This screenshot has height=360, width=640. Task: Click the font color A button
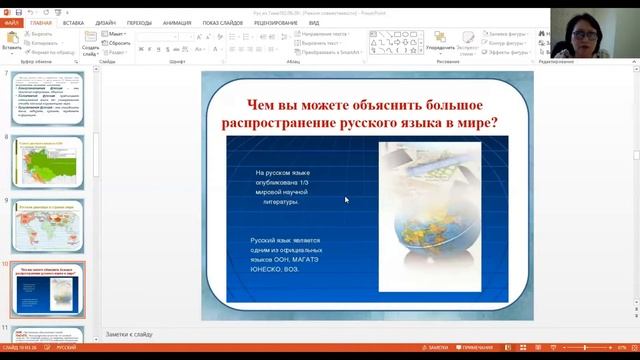click(x=216, y=49)
